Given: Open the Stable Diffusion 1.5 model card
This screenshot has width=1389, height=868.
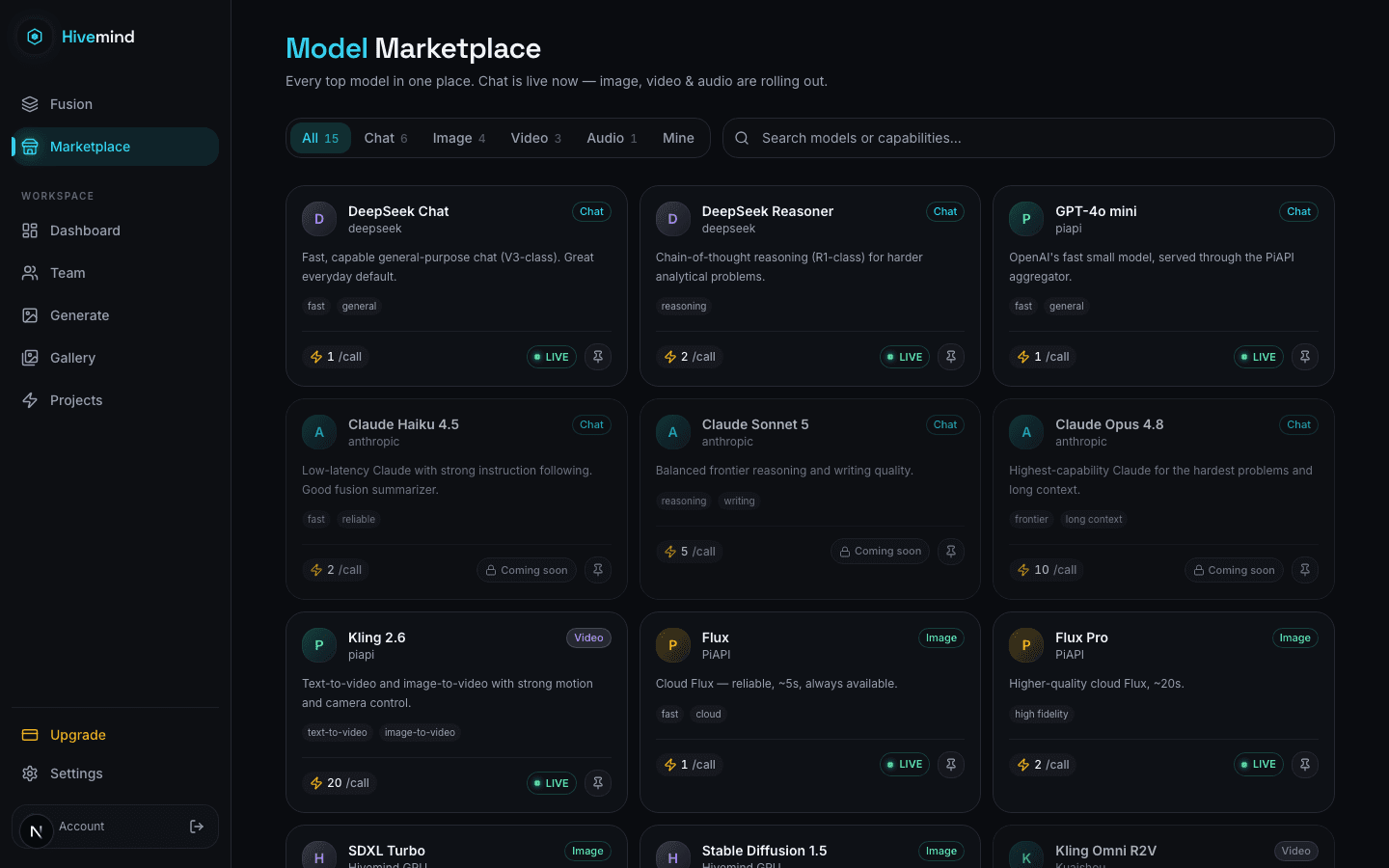Looking at the screenshot, I should tap(810, 849).
